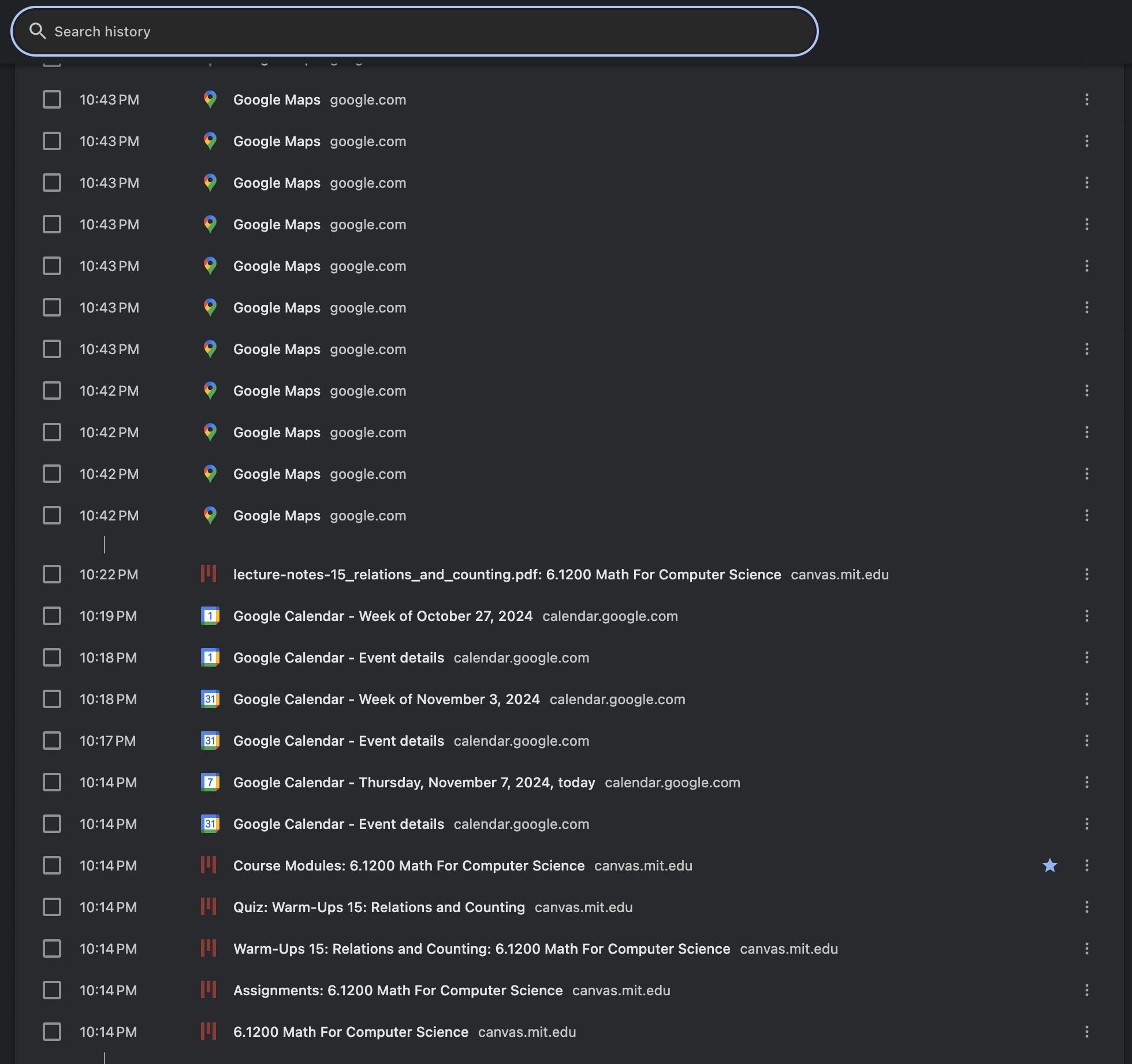The image size is (1132, 1064).
Task: Check the box on 10:14 PM Event details row
Action: point(52,824)
